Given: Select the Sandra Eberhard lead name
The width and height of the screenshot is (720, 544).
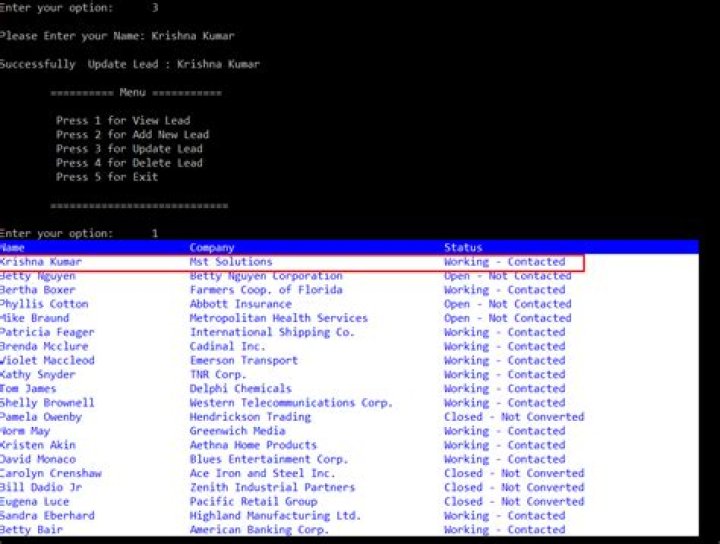Looking at the screenshot, I should tap(47, 515).
